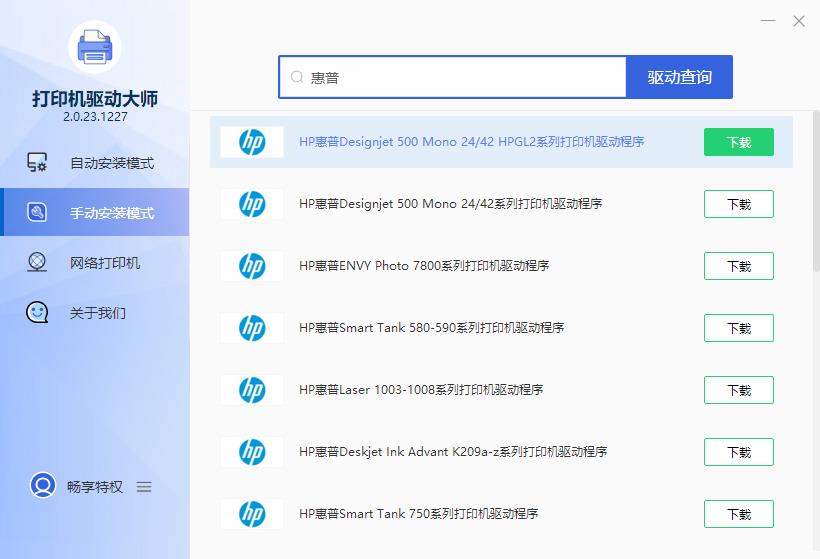The height and width of the screenshot is (559, 820).
Task: Focus the search field containing 惠普
Action: pyautogui.click(x=452, y=77)
